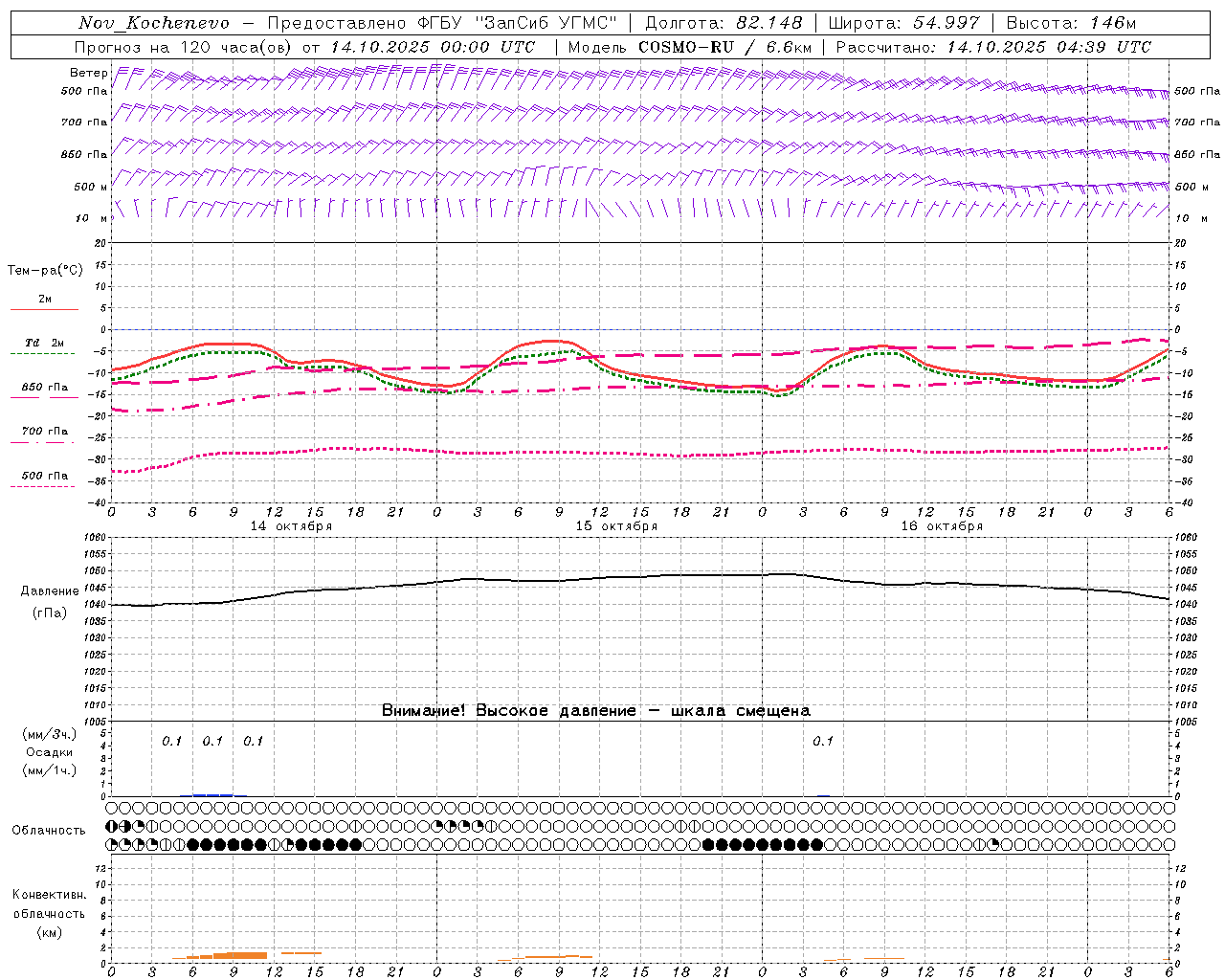Viewport: 1225px width, 980px height.
Task: Click the 700 гПа temperature legend entry
Action: click(x=44, y=432)
